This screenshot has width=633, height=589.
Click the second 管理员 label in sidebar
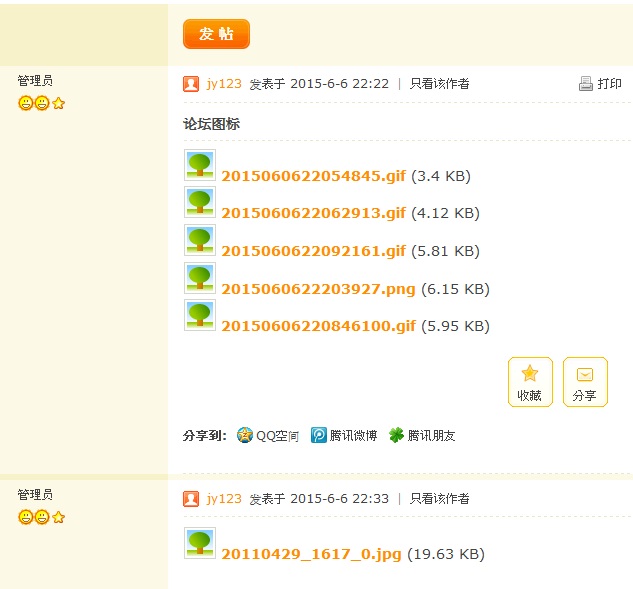click(35, 495)
